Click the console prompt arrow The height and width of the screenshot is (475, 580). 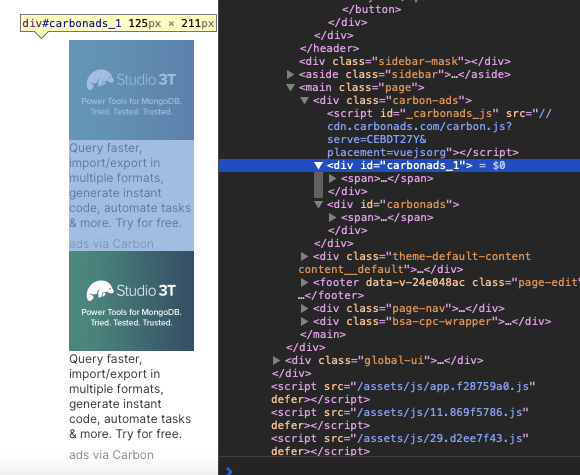(229, 471)
